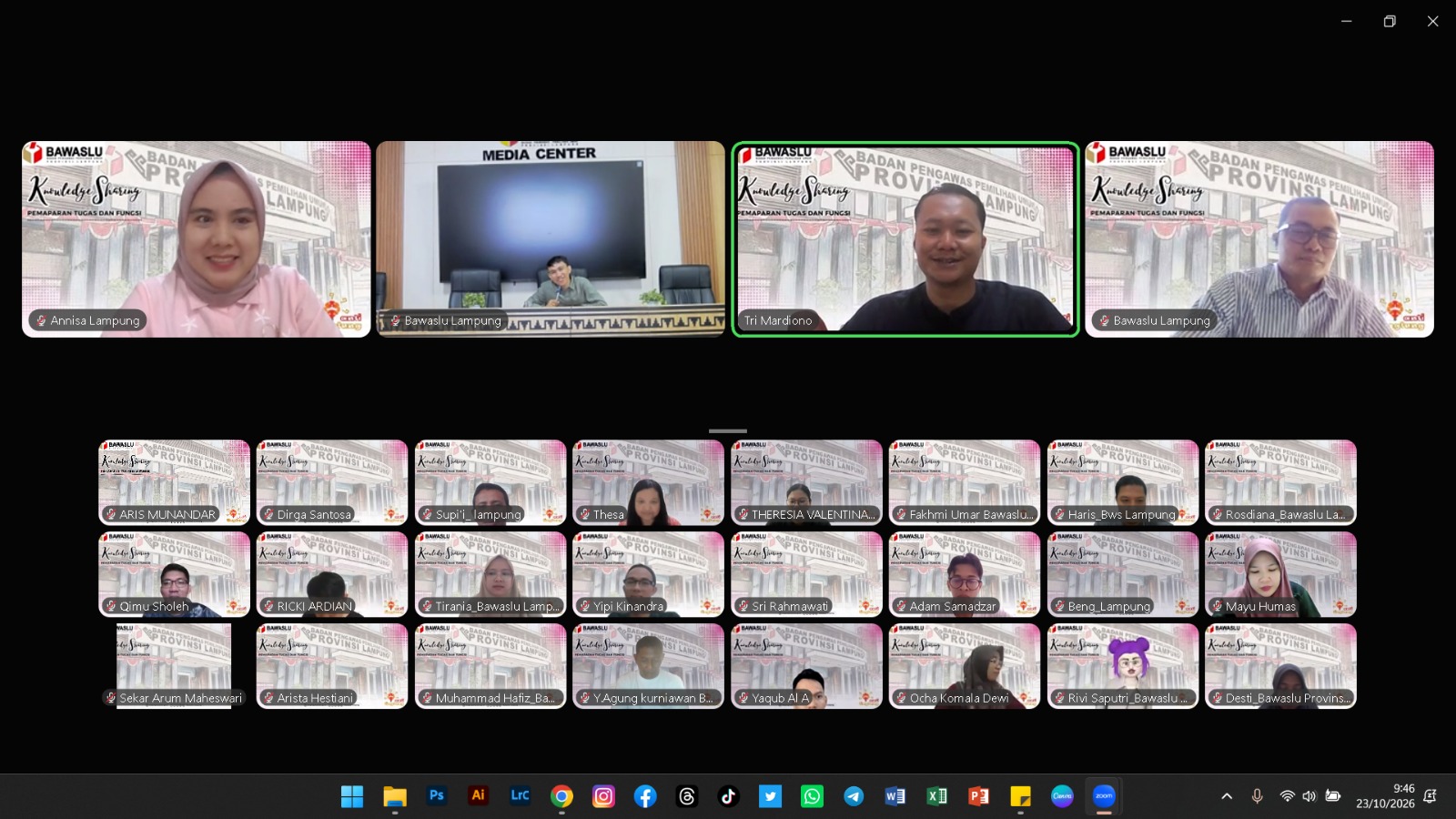Open Wi-Fi network settings in tray
Viewport: 1456px width, 819px height.
pos(1287,796)
